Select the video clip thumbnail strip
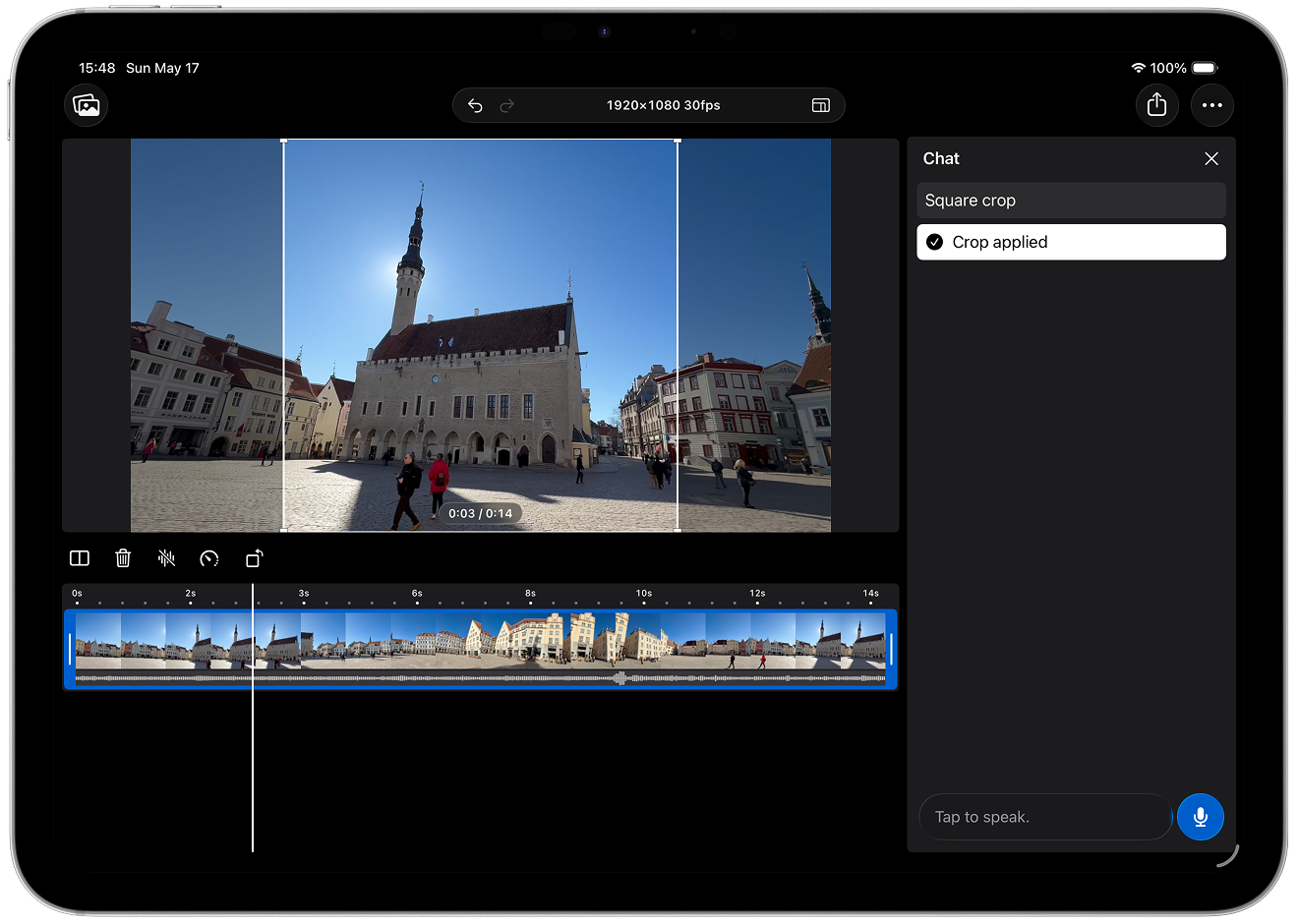Viewport: 1298px width, 924px height. pos(481,640)
